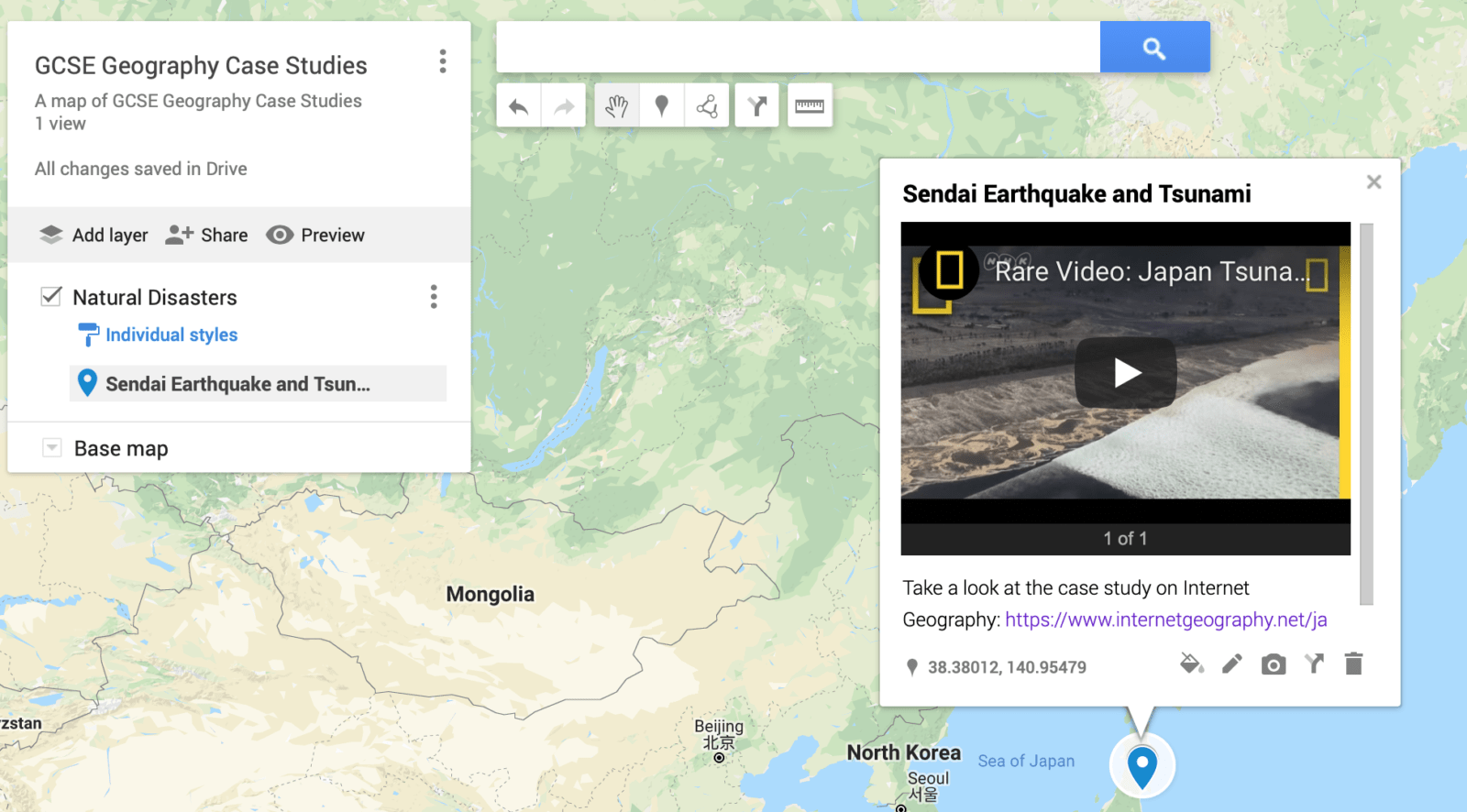
Task: Open the internetgeography.net link
Action: coord(1165,620)
